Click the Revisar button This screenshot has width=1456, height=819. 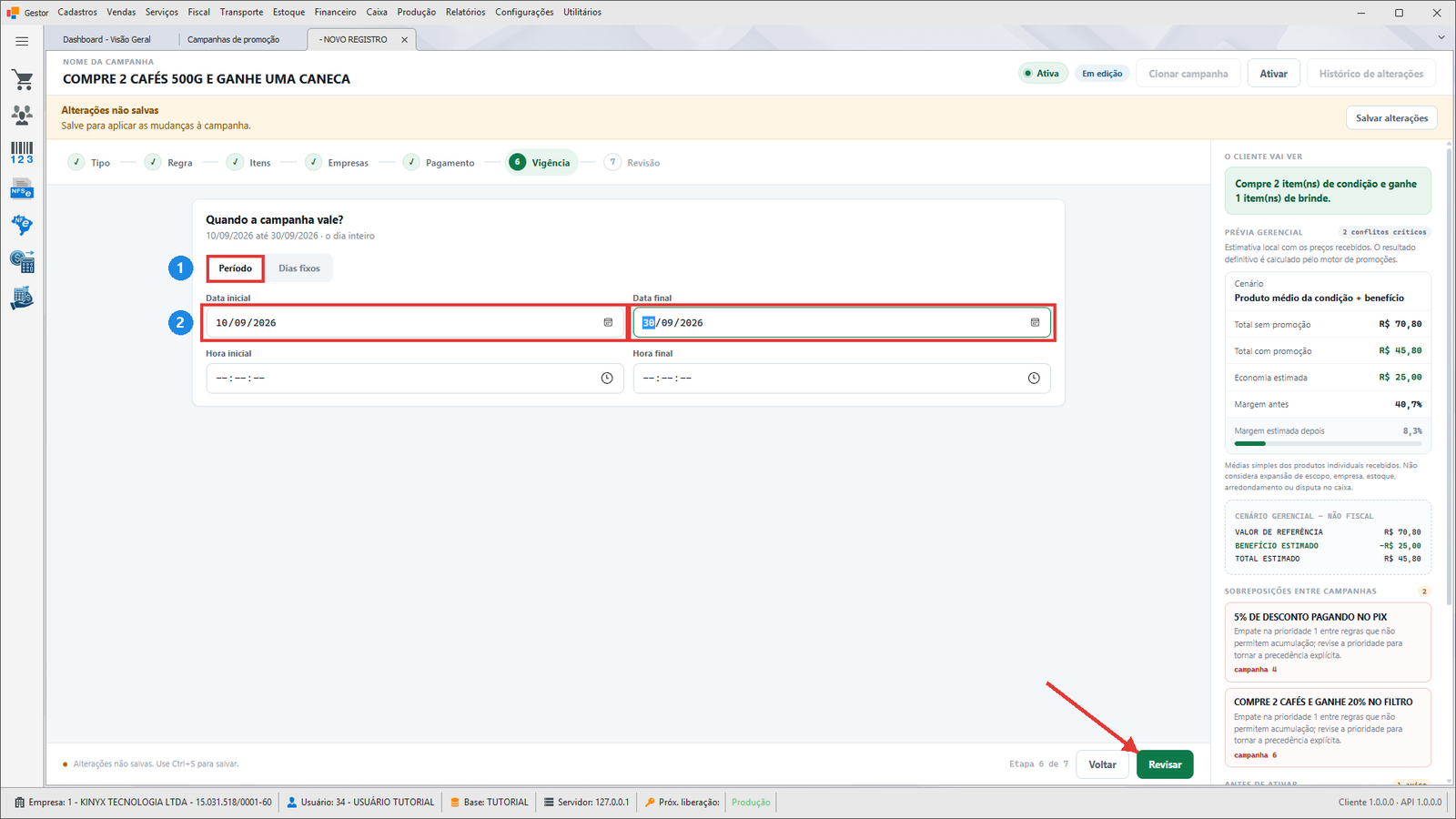[1165, 764]
